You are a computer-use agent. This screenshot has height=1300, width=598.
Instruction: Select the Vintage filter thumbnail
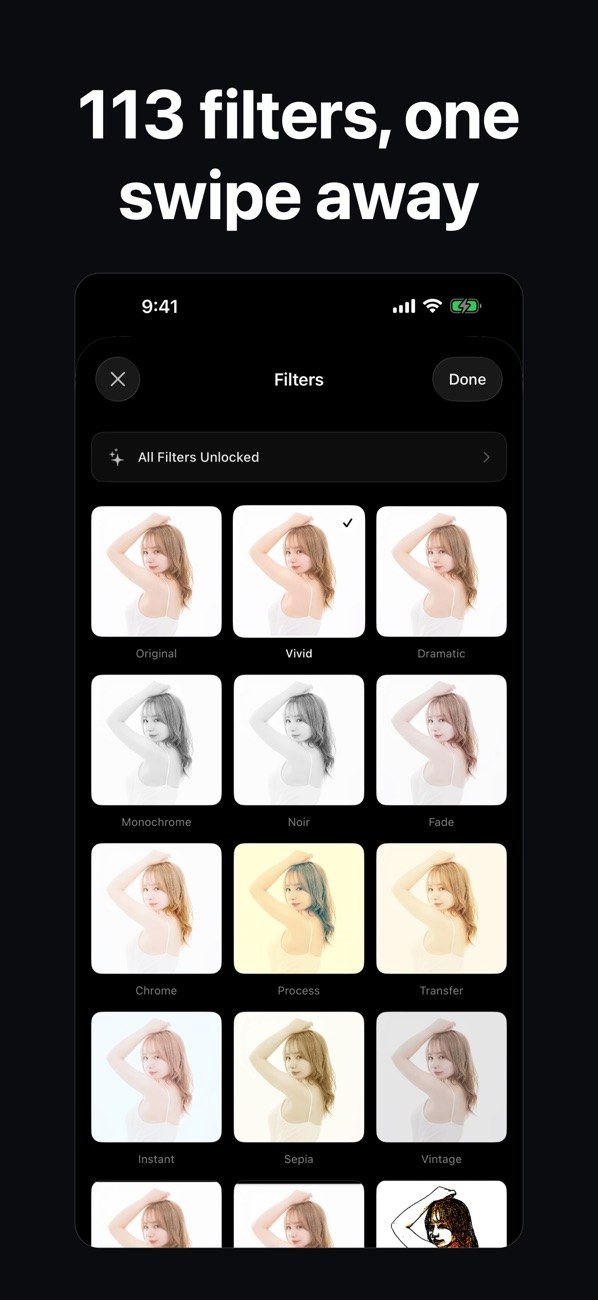click(x=441, y=1077)
